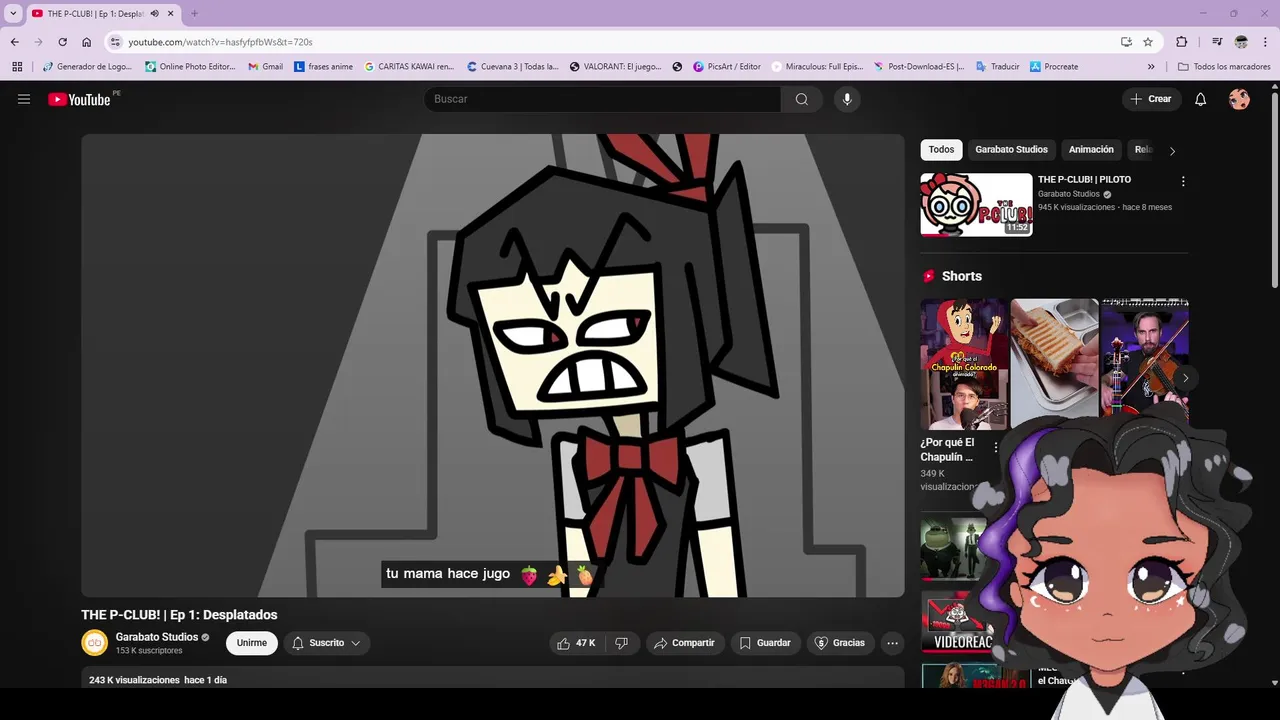Screen dimensions: 1280x720
Task: Open the Chrome home page button
Action: 86,42
